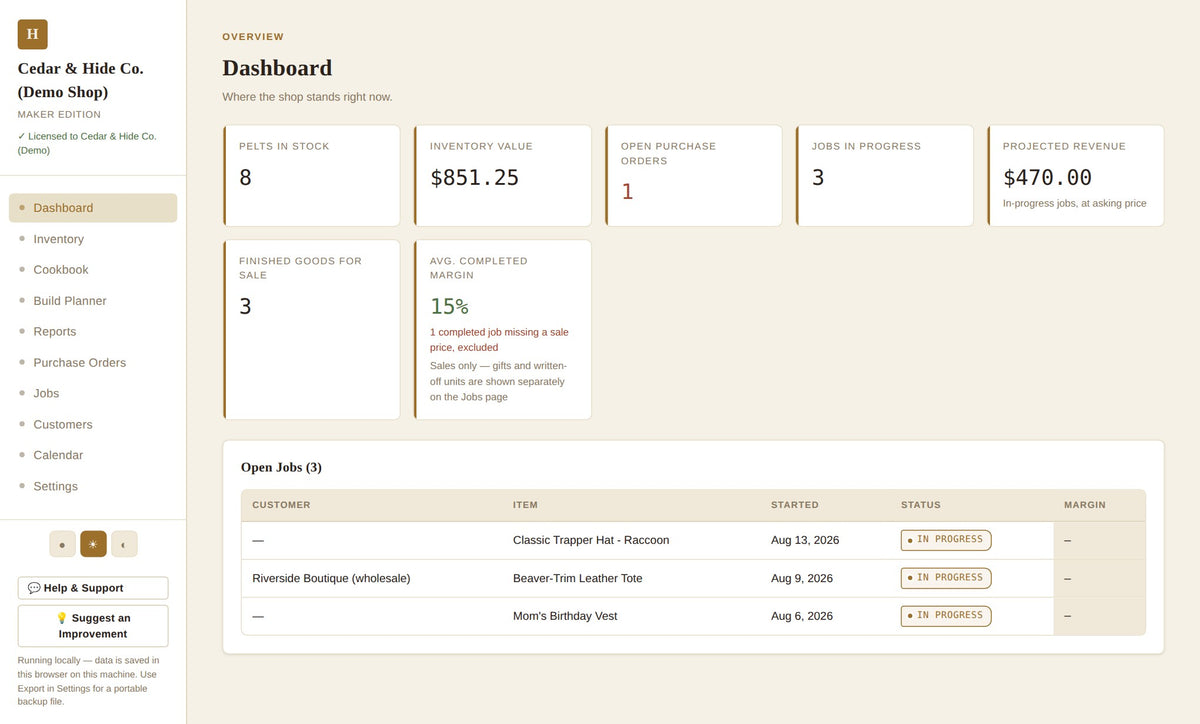Select the Jobs in Progress card
The image size is (1200, 724).
click(885, 176)
